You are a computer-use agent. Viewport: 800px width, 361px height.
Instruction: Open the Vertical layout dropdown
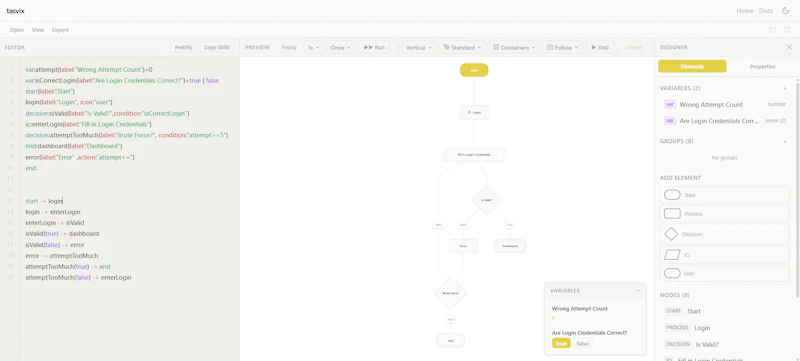tap(419, 47)
